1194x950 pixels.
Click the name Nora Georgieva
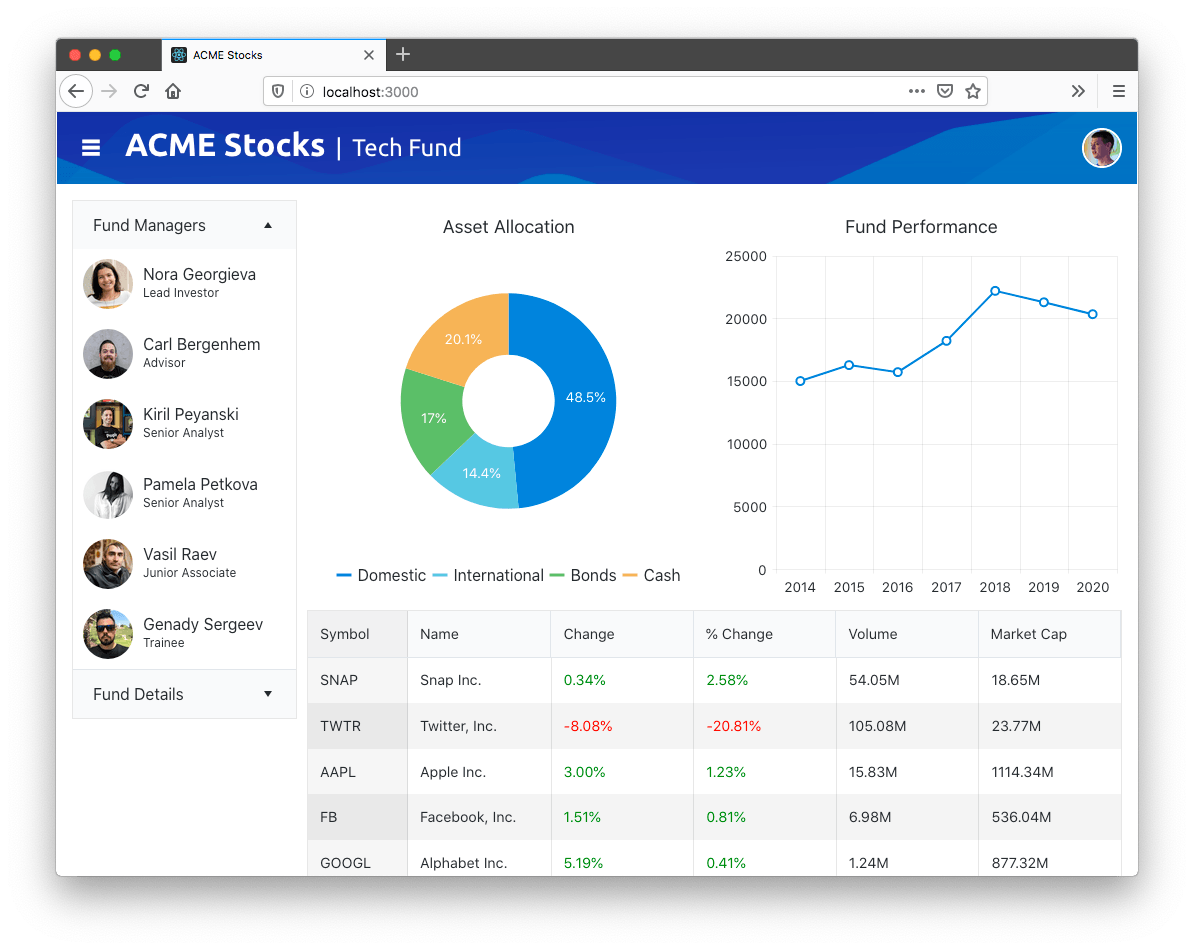[200, 274]
